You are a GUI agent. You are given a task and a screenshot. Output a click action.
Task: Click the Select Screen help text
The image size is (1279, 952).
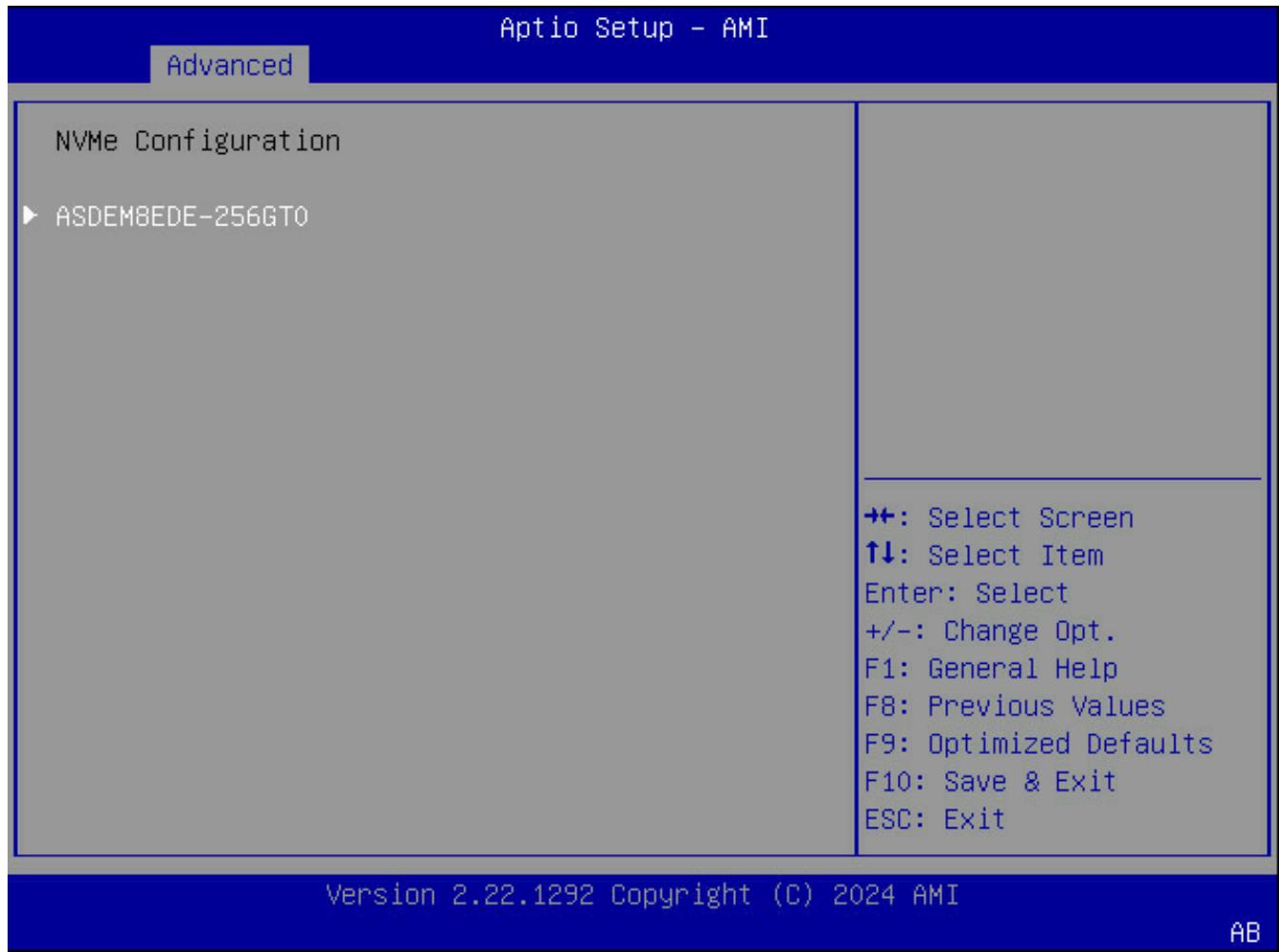(1031, 518)
